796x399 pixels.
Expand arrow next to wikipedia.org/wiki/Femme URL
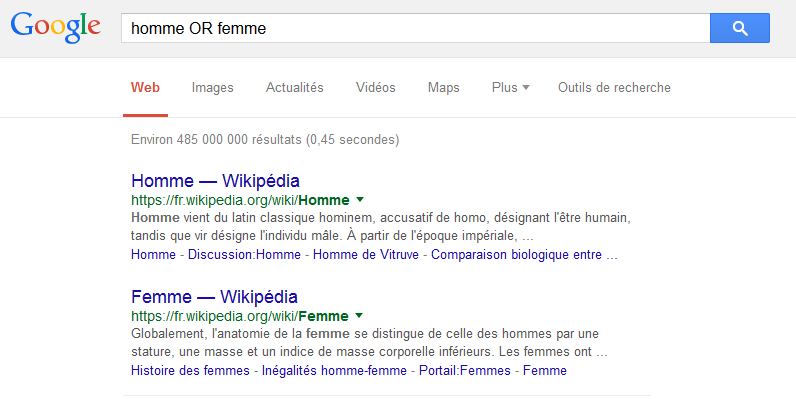click(359, 316)
